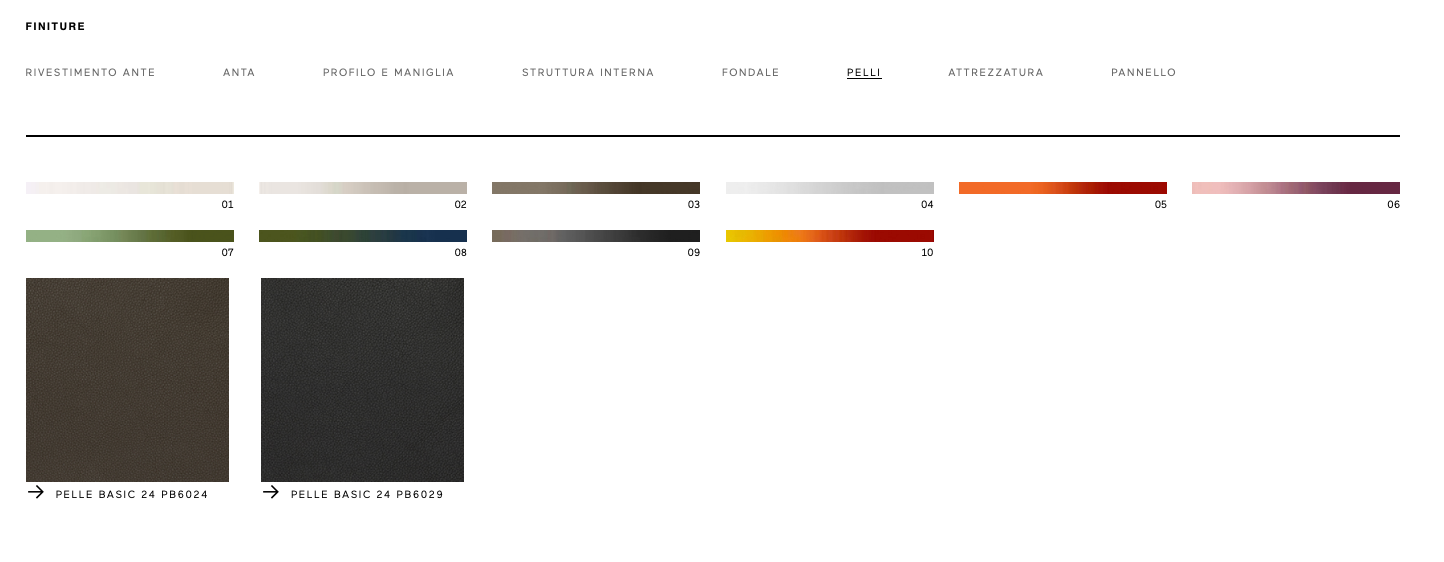
Task: Click the Pelle Basic 24 PB6029 link
Action: click(x=367, y=495)
